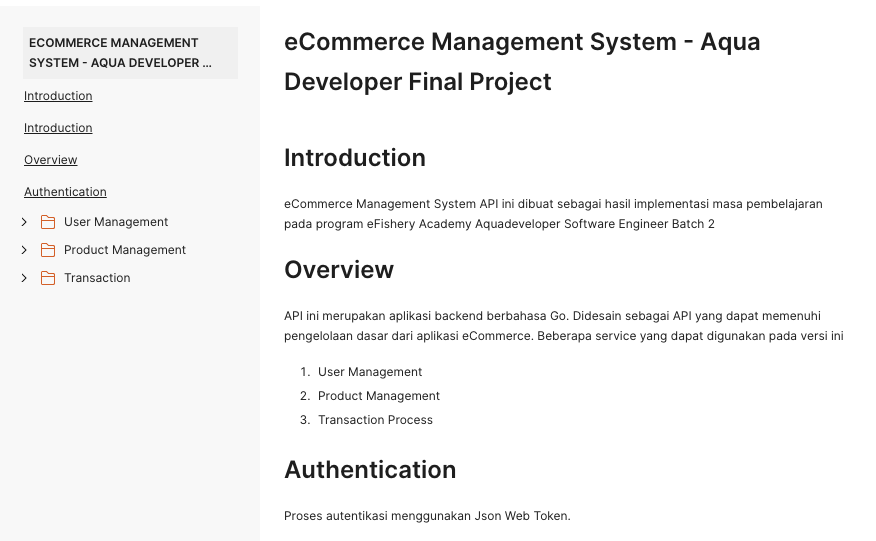Viewport: 876px width, 541px height.
Task: Click the Authentication heading in main content
Action: [370, 470]
